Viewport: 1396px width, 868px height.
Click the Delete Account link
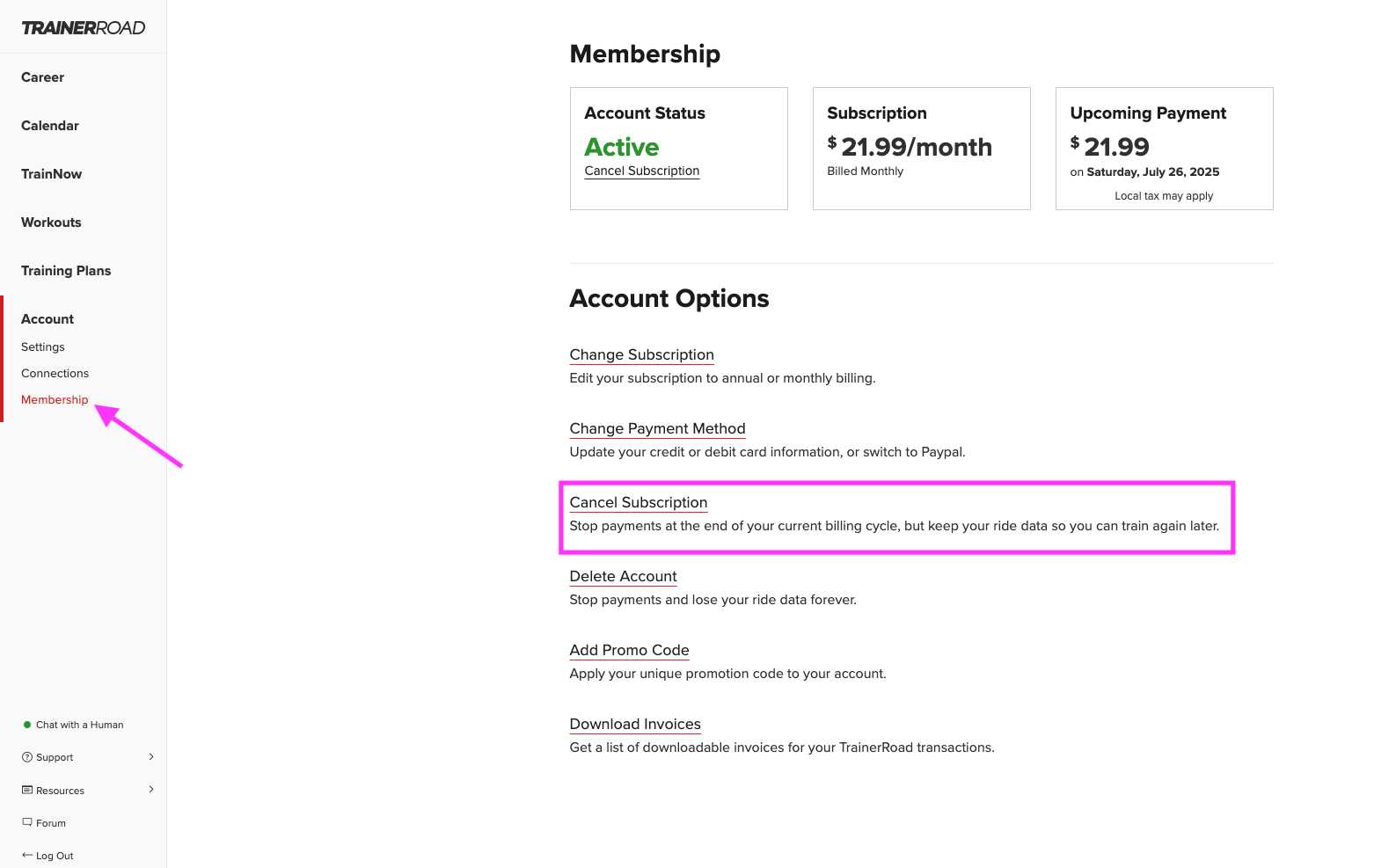pos(623,576)
